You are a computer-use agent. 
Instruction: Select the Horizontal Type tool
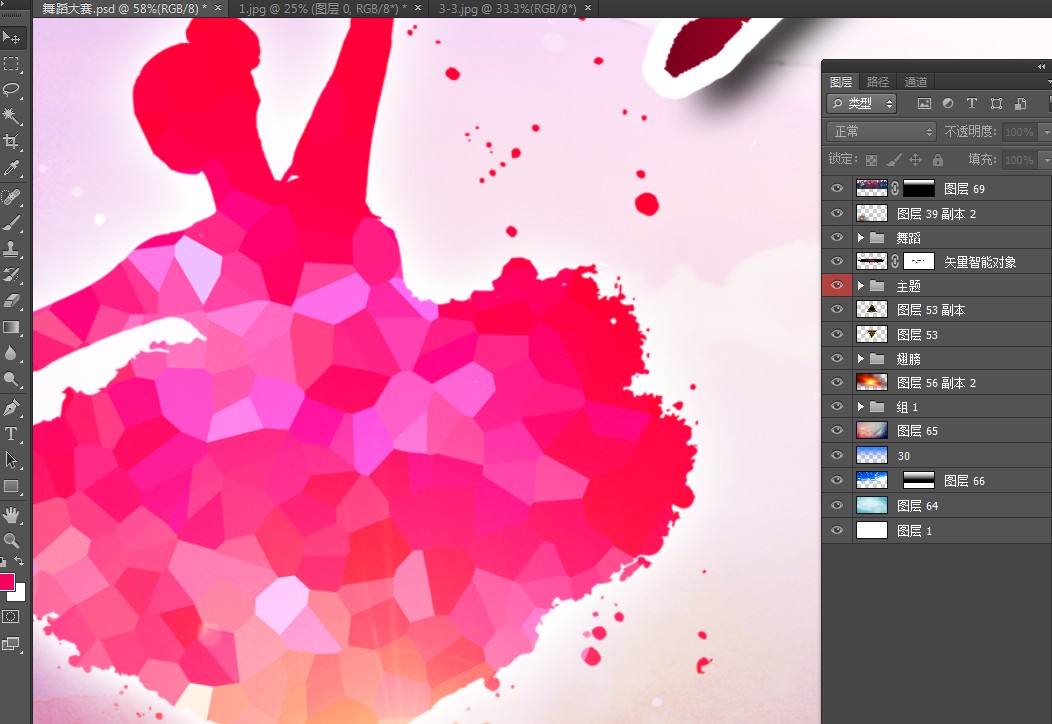point(11,434)
